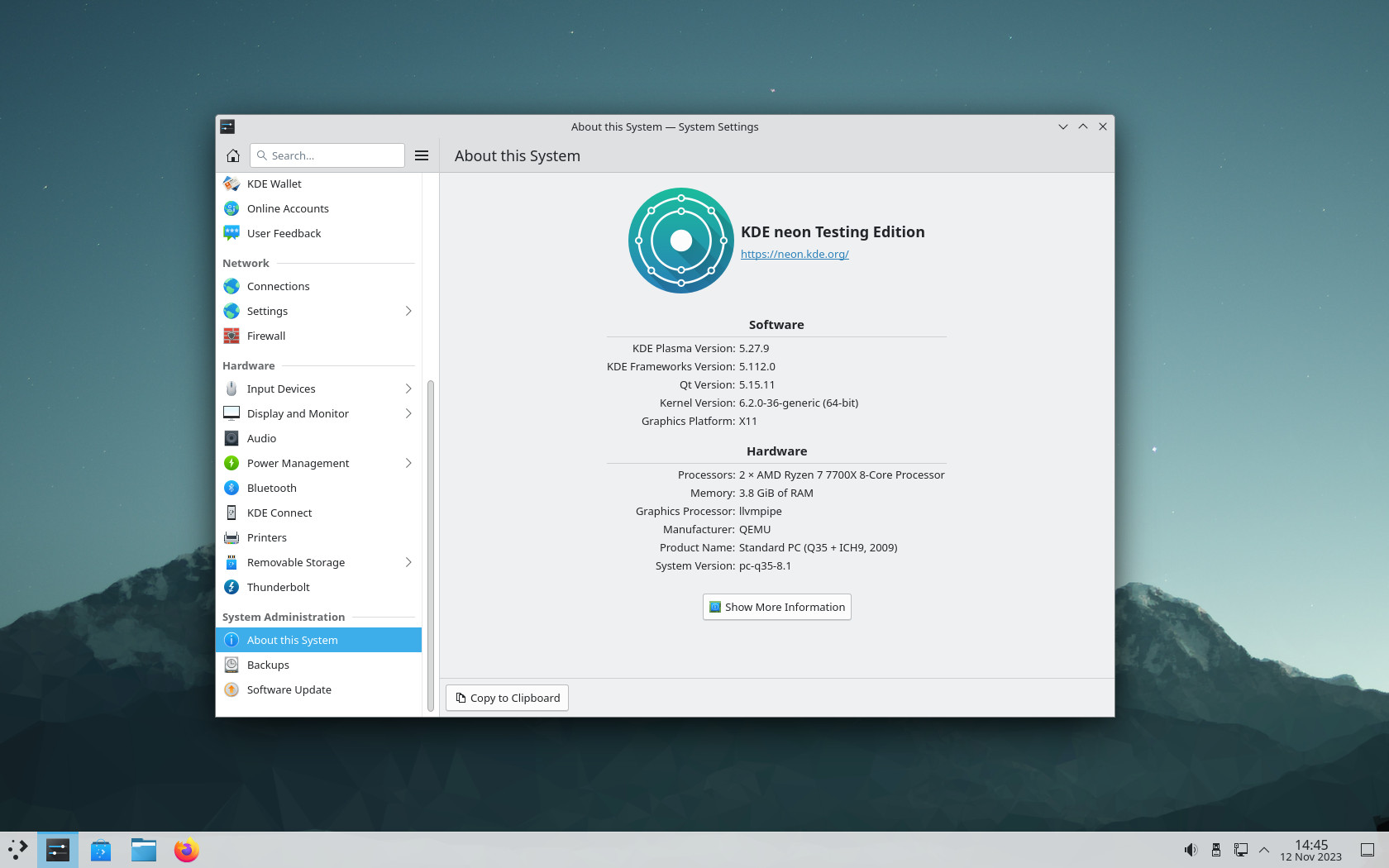Click the Graphics Processor llvmpipe text
Screen dimensions: 1389x868
761,511
